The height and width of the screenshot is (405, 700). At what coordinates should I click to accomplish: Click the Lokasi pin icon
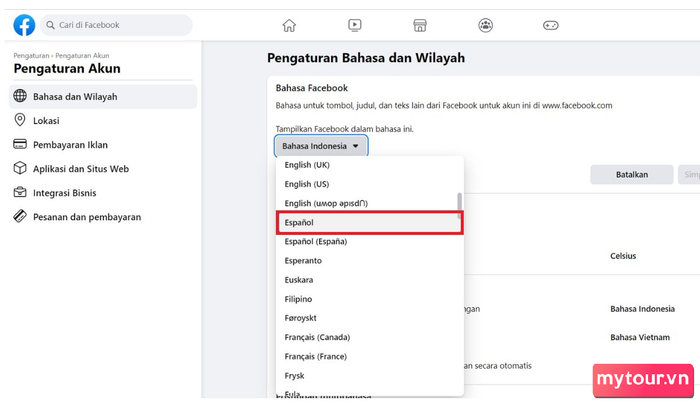coord(20,120)
